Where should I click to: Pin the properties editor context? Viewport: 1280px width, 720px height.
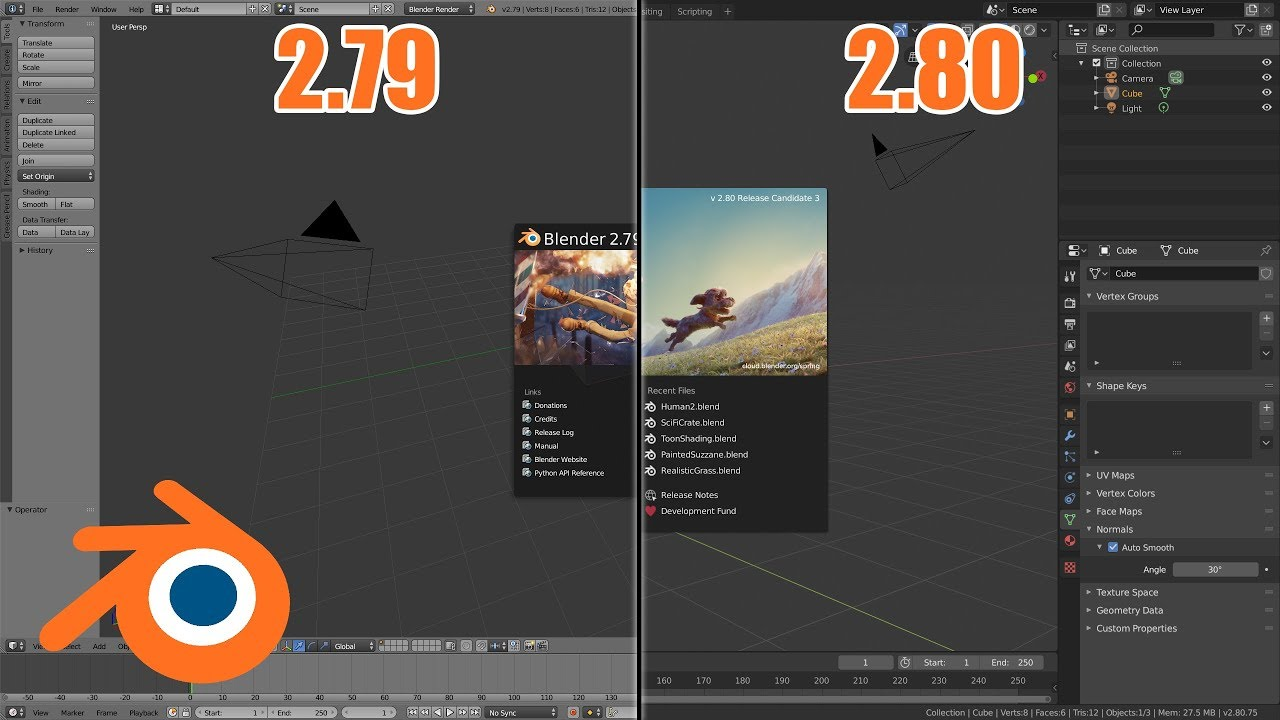(1266, 250)
